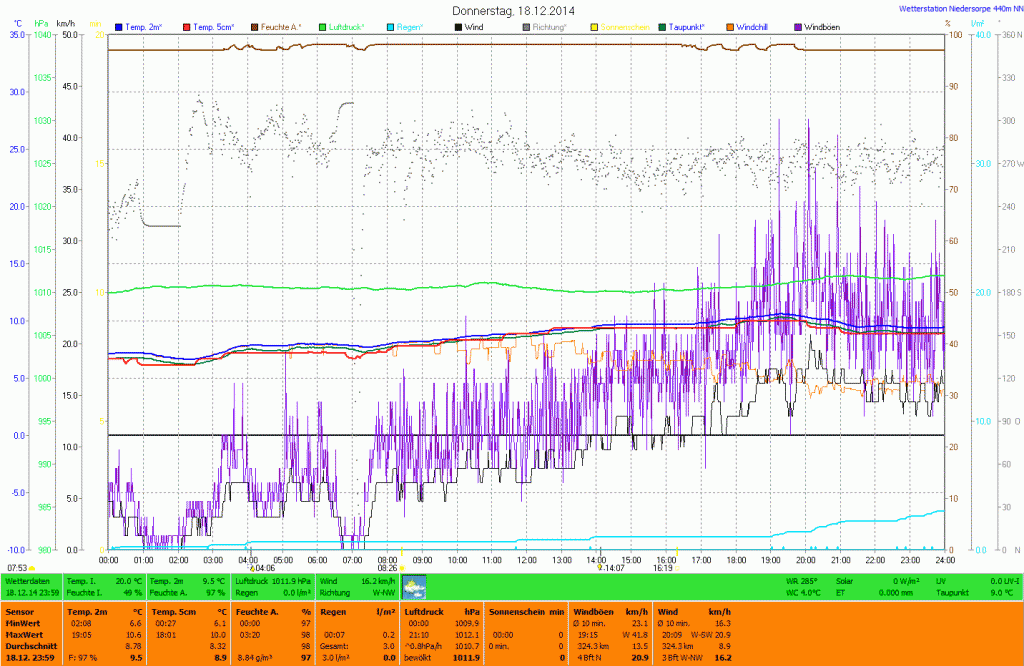Click the 08:26 sunrise time marker
Image resolution: width=1024 pixels, height=666 pixels.
(x=388, y=567)
